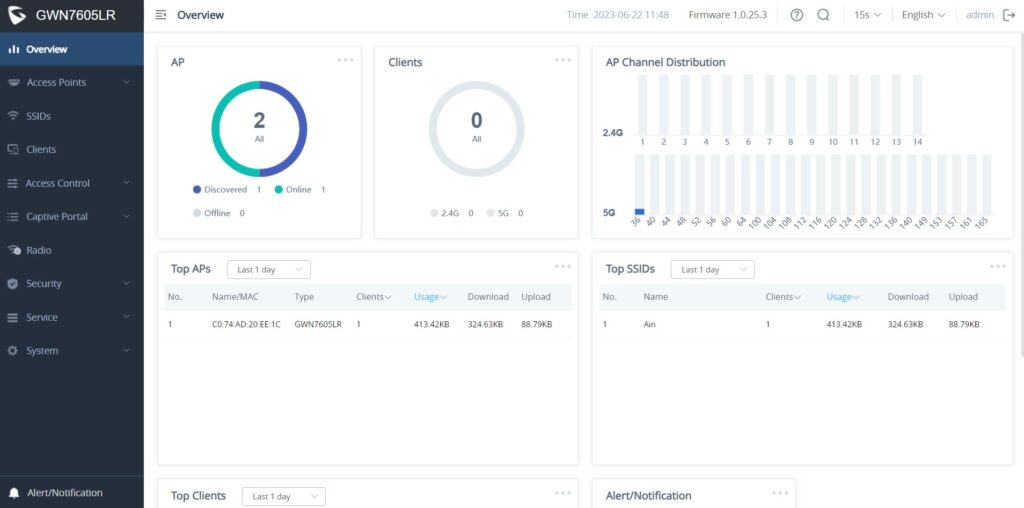Click 324.63KB download value in Top APs
Image resolution: width=1024 pixels, height=508 pixels.
coord(485,324)
